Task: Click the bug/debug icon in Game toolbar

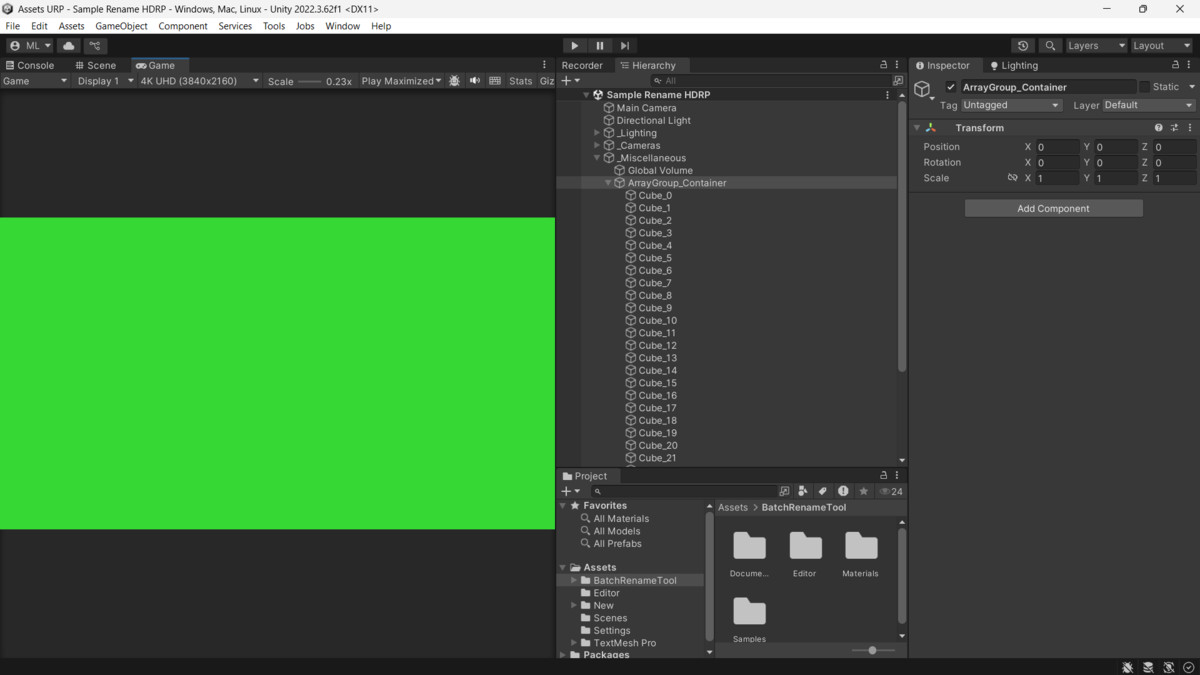Action: coord(455,81)
